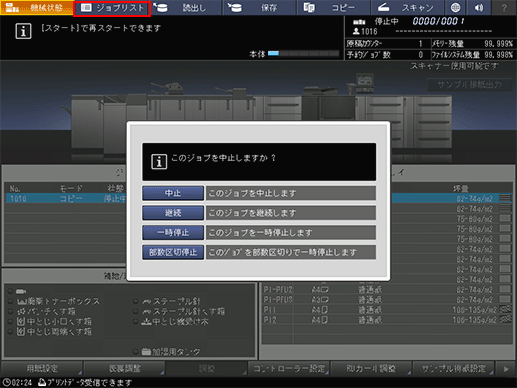Switch to the スキャン tab
The image size is (517, 388).
(x=407, y=7)
